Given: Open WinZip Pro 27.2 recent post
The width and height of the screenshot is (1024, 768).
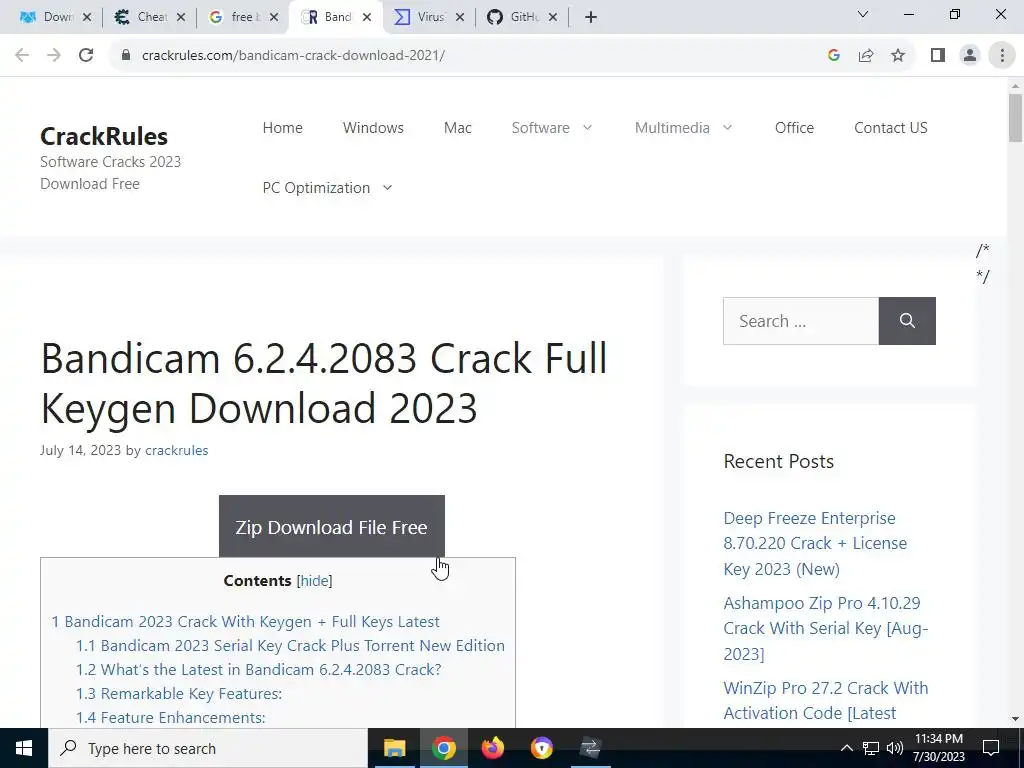Looking at the screenshot, I should (825, 701).
